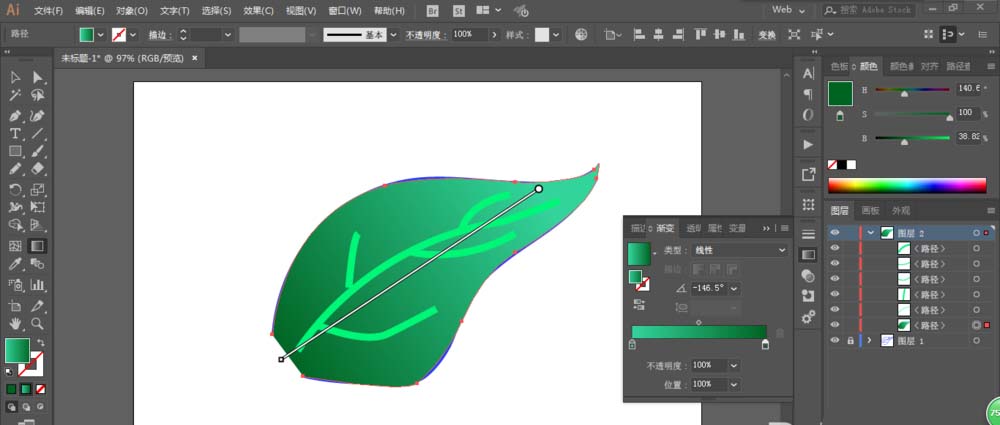Image resolution: width=1000 pixels, height=425 pixels.
Task: Switch to the 画板 panel tab
Action: [x=870, y=211]
